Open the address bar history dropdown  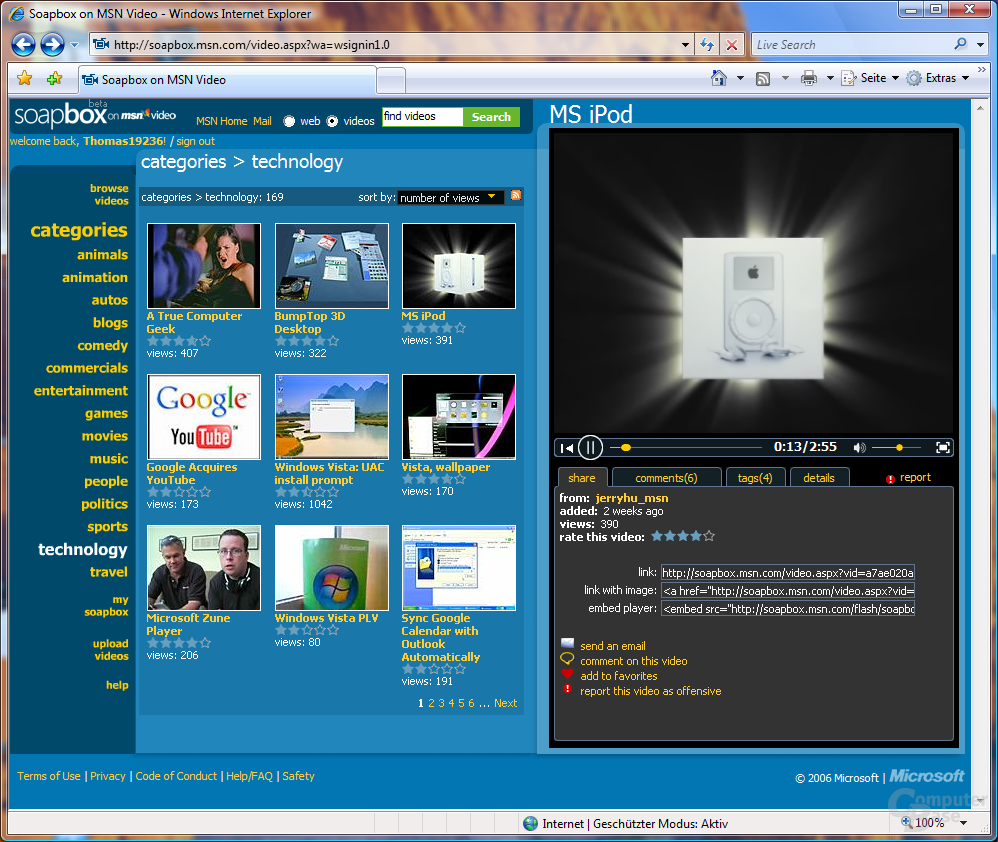[685, 44]
